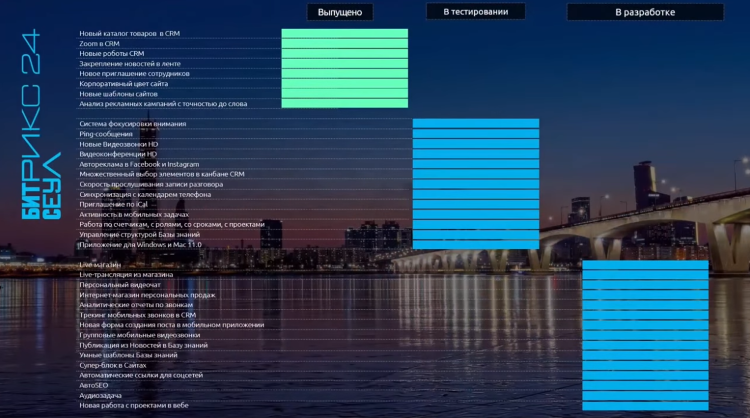The height and width of the screenshot is (418, 750).
Task: Click "Трекинг мобильных звонков в CRM"
Action: click(138, 315)
